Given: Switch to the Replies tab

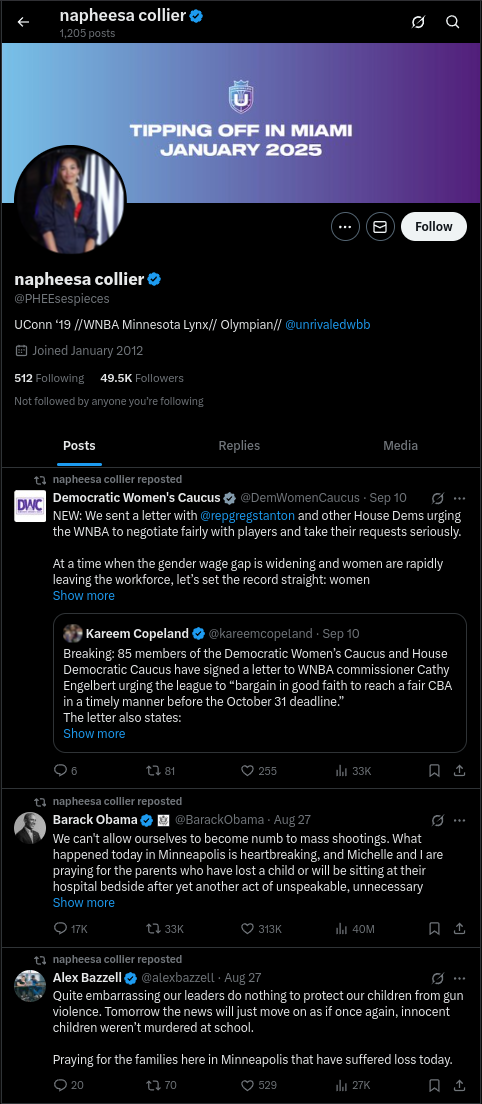Looking at the screenshot, I should 239,446.
